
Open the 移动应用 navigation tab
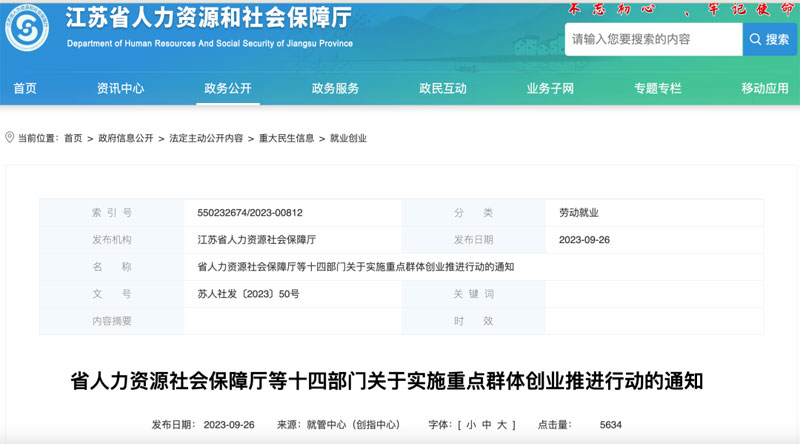pyautogui.click(x=765, y=88)
